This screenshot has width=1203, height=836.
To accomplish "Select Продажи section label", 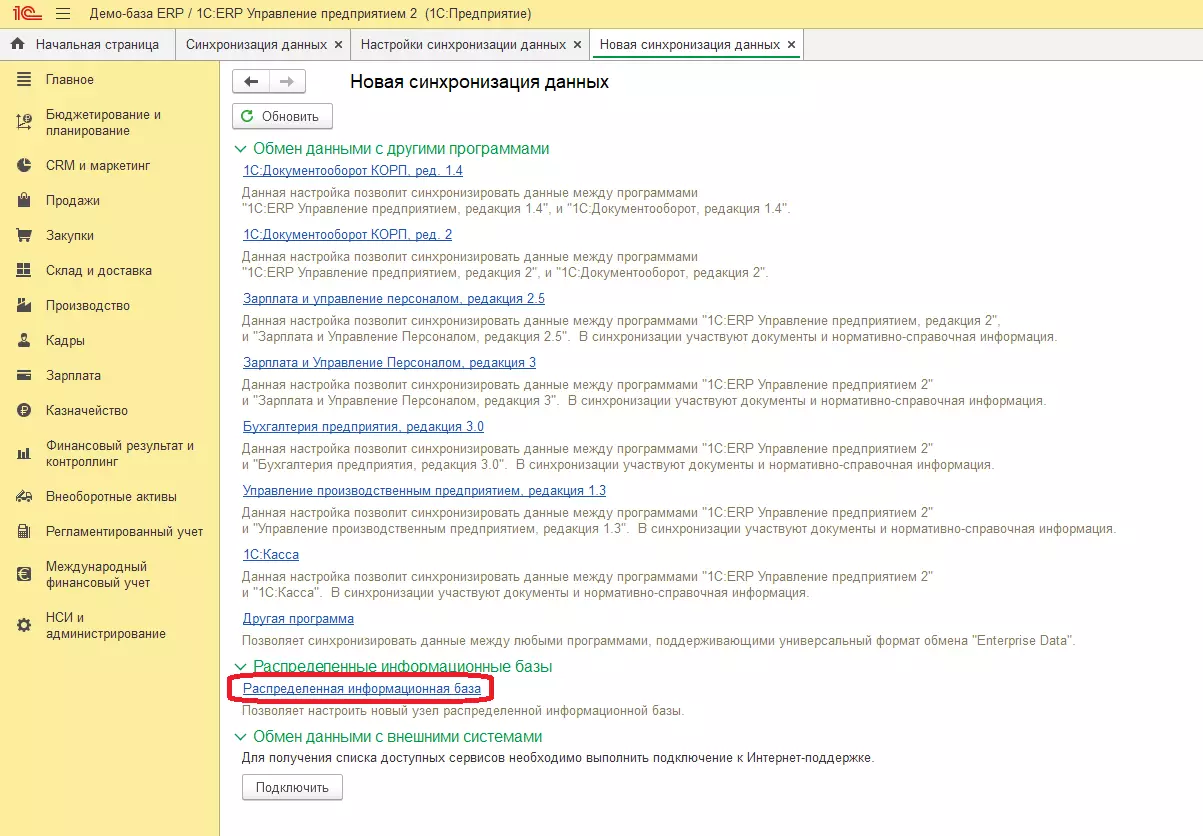I will click(x=73, y=201).
